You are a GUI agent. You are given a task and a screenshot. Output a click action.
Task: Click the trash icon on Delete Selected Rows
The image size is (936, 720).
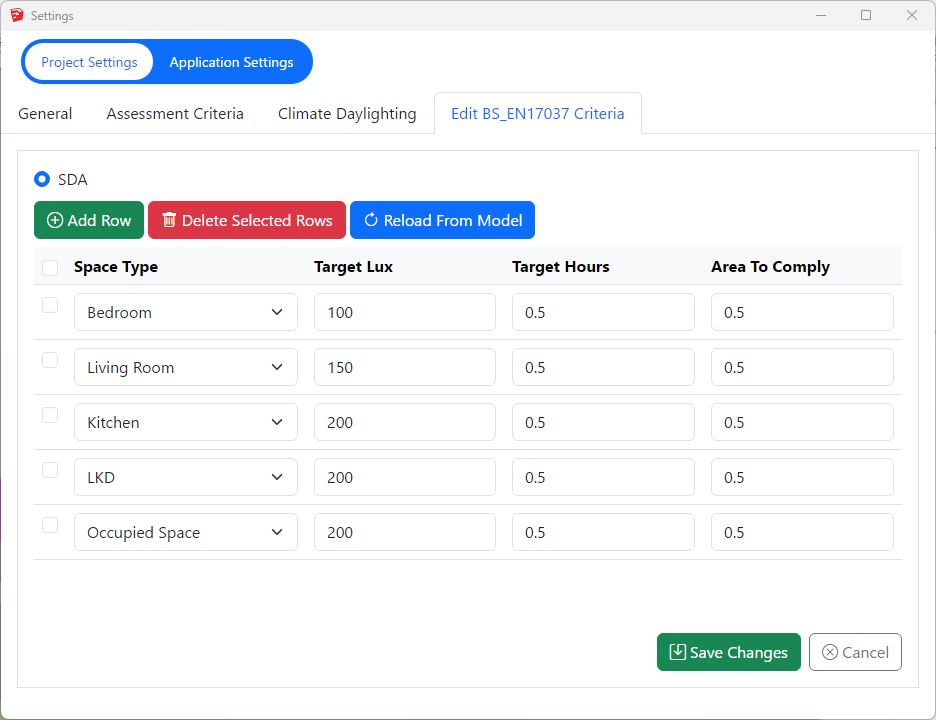click(169, 220)
